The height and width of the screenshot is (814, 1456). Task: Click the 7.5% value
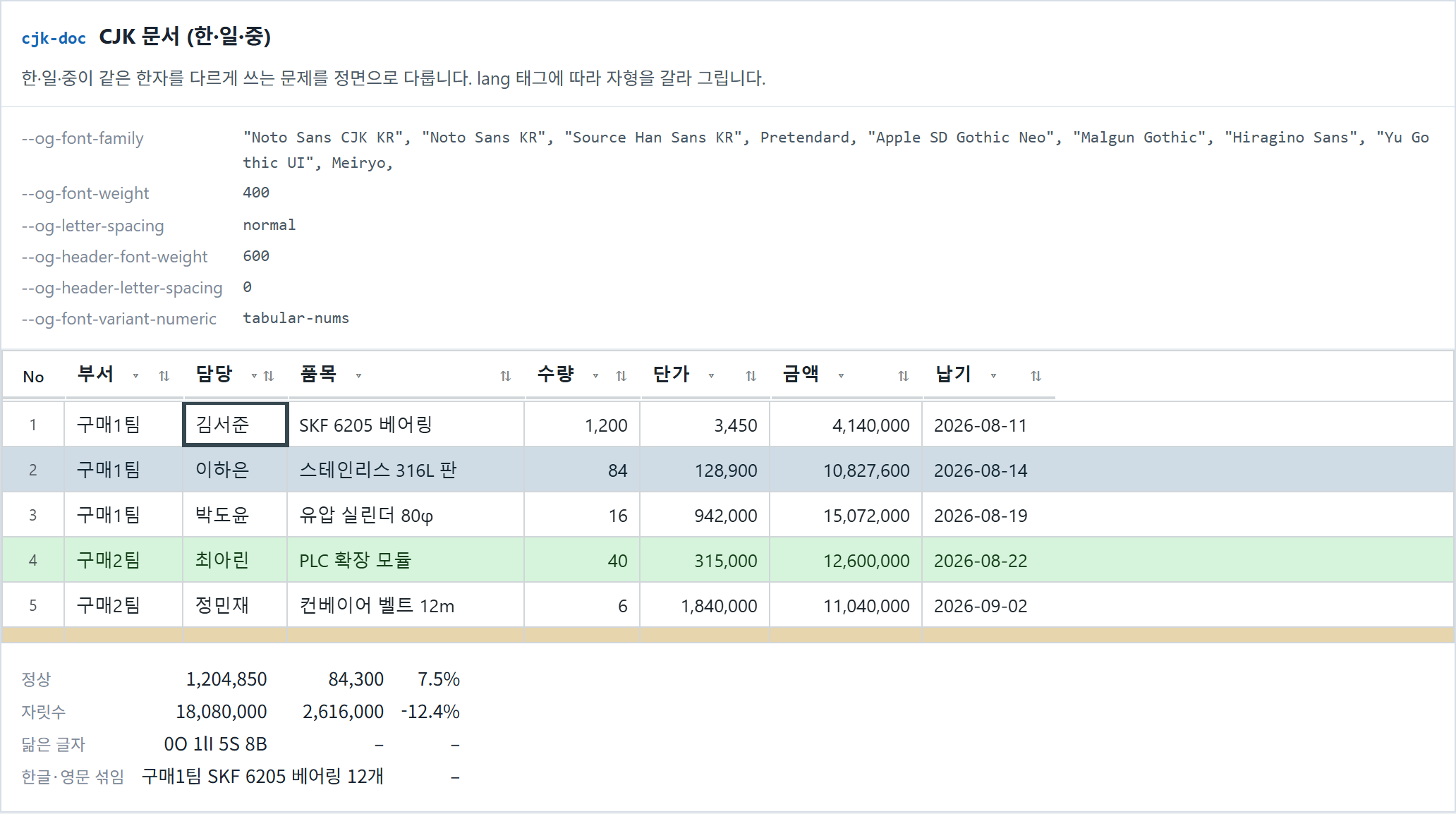[439, 679]
